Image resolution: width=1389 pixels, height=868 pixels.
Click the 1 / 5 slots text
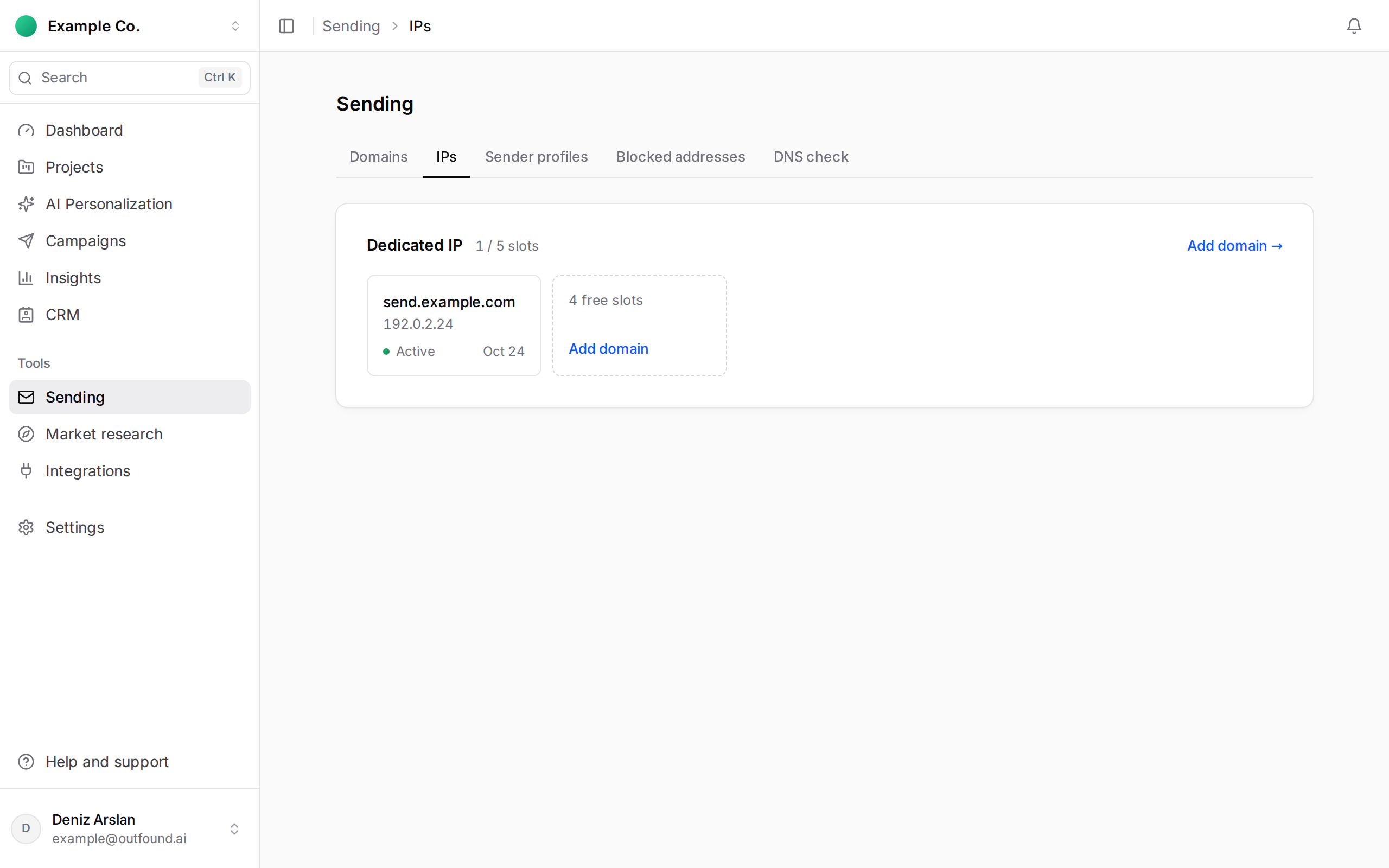click(507, 246)
